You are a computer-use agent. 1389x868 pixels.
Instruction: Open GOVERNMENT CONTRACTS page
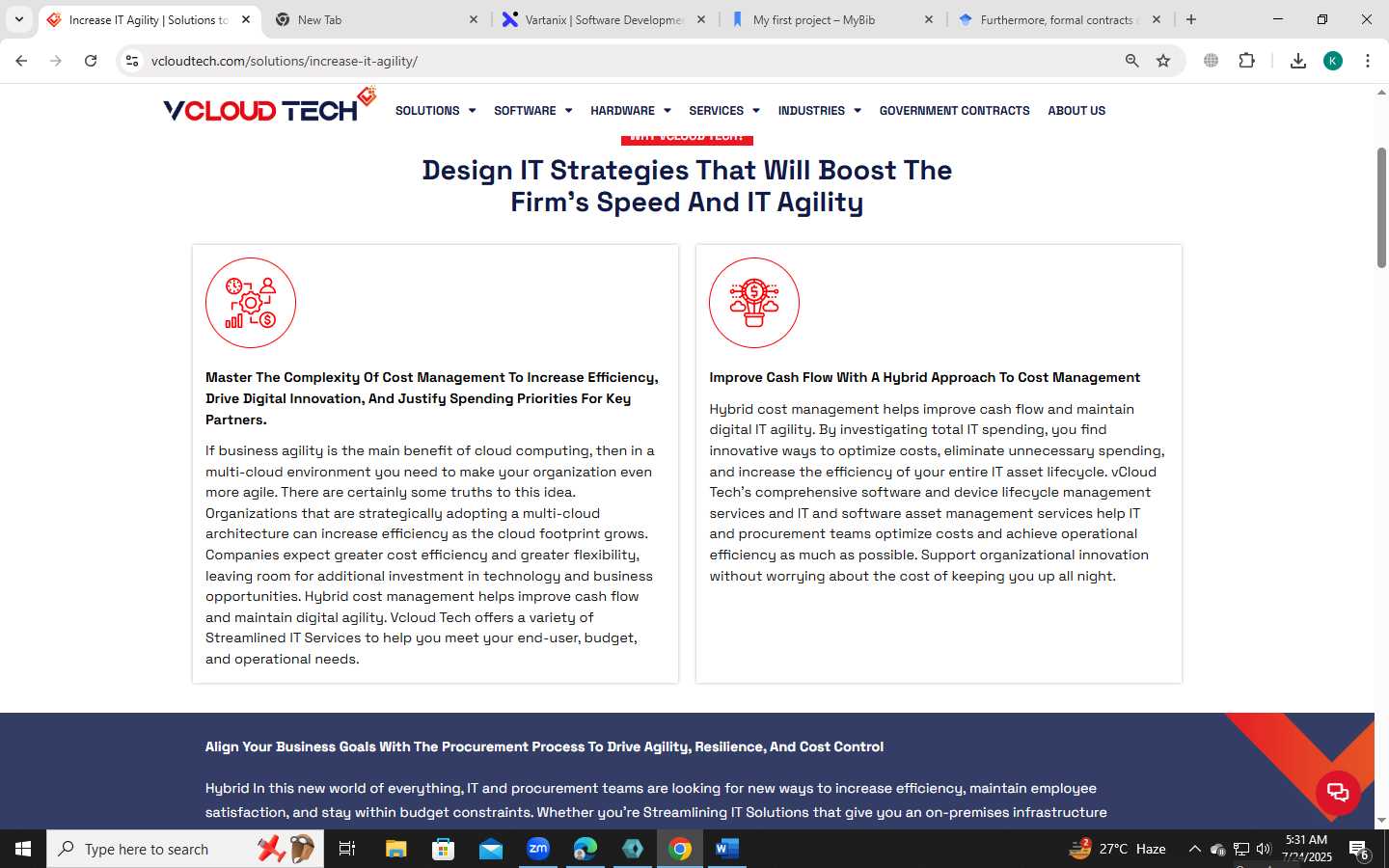(x=954, y=111)
